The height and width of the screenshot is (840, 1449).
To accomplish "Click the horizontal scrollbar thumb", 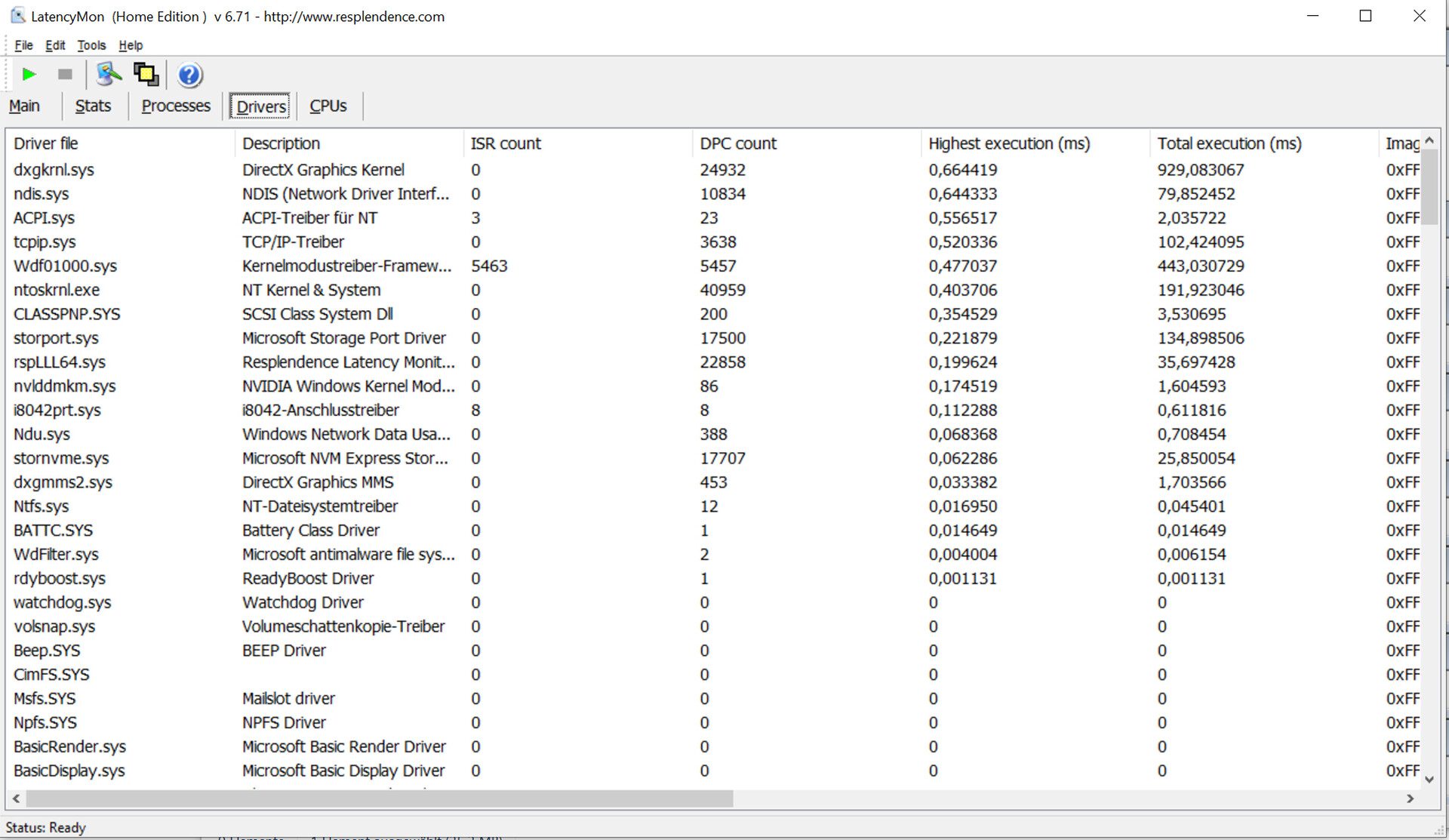I will pyautogui.click(x=380, y=798).
